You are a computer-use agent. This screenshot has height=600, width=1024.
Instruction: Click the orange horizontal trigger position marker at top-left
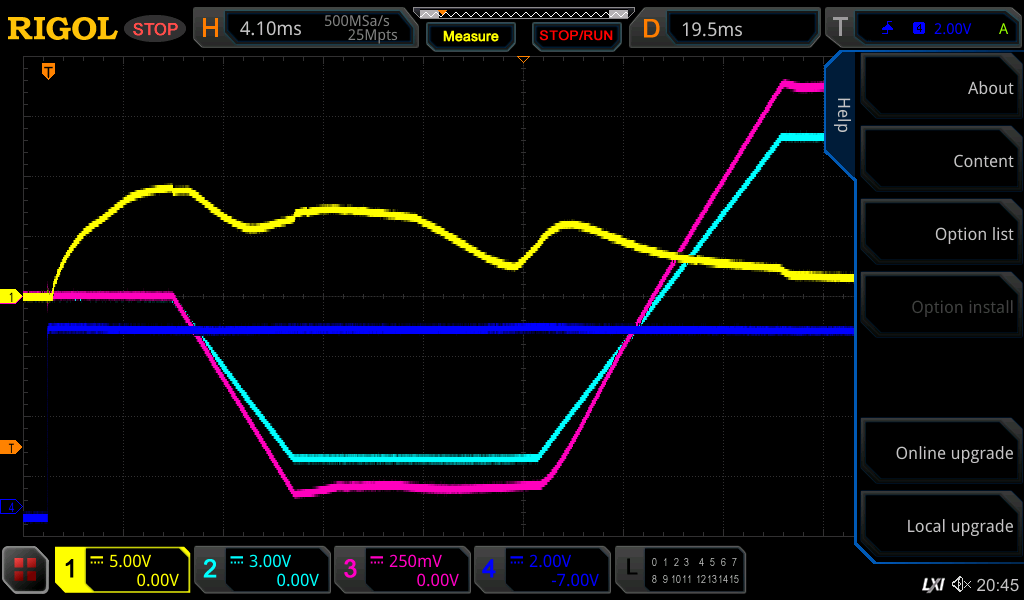pyautogui.click(x=47, y=71)
